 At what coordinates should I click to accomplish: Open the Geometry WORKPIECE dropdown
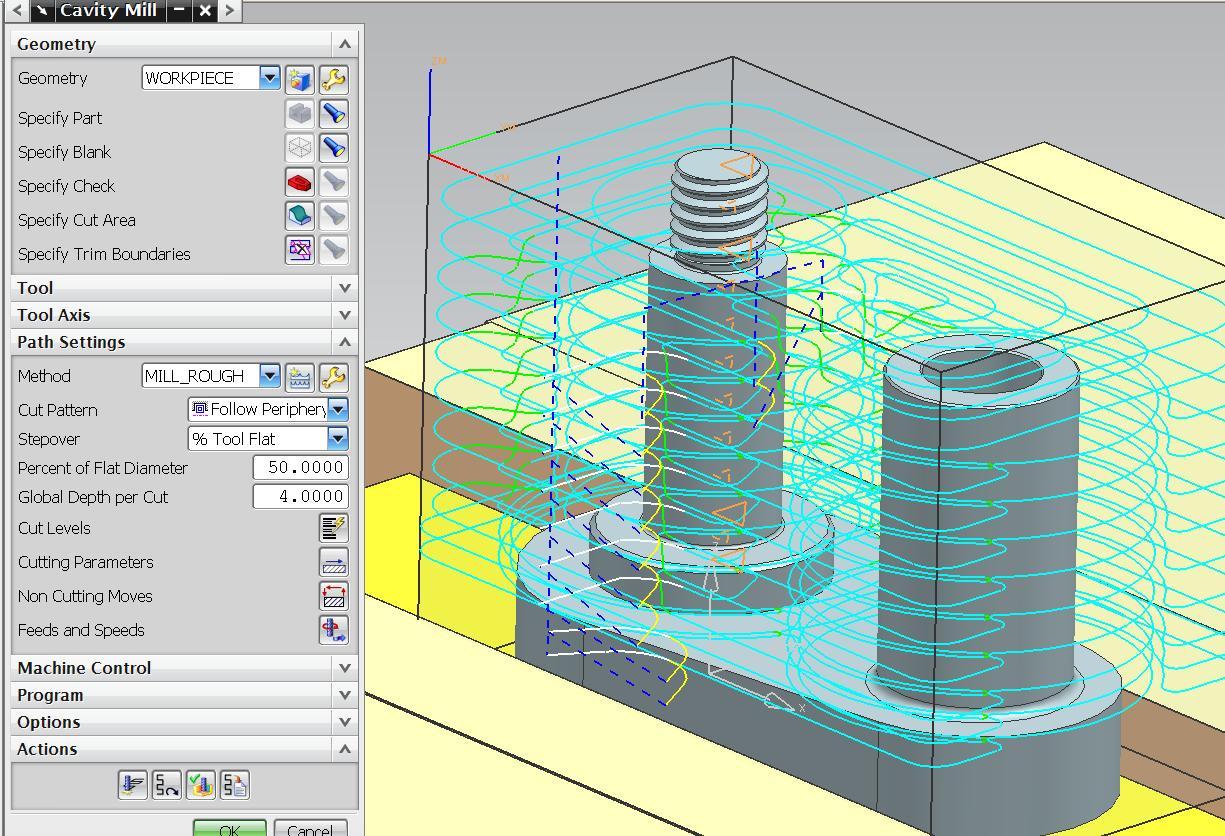pyautogui.click(x=270, y=78)
